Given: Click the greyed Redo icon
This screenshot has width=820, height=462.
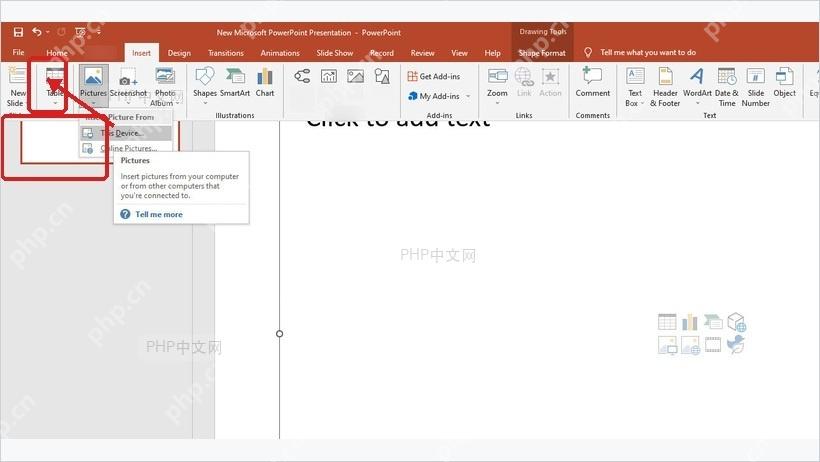Looking at the screenshot, I should (x=61, y=32).
